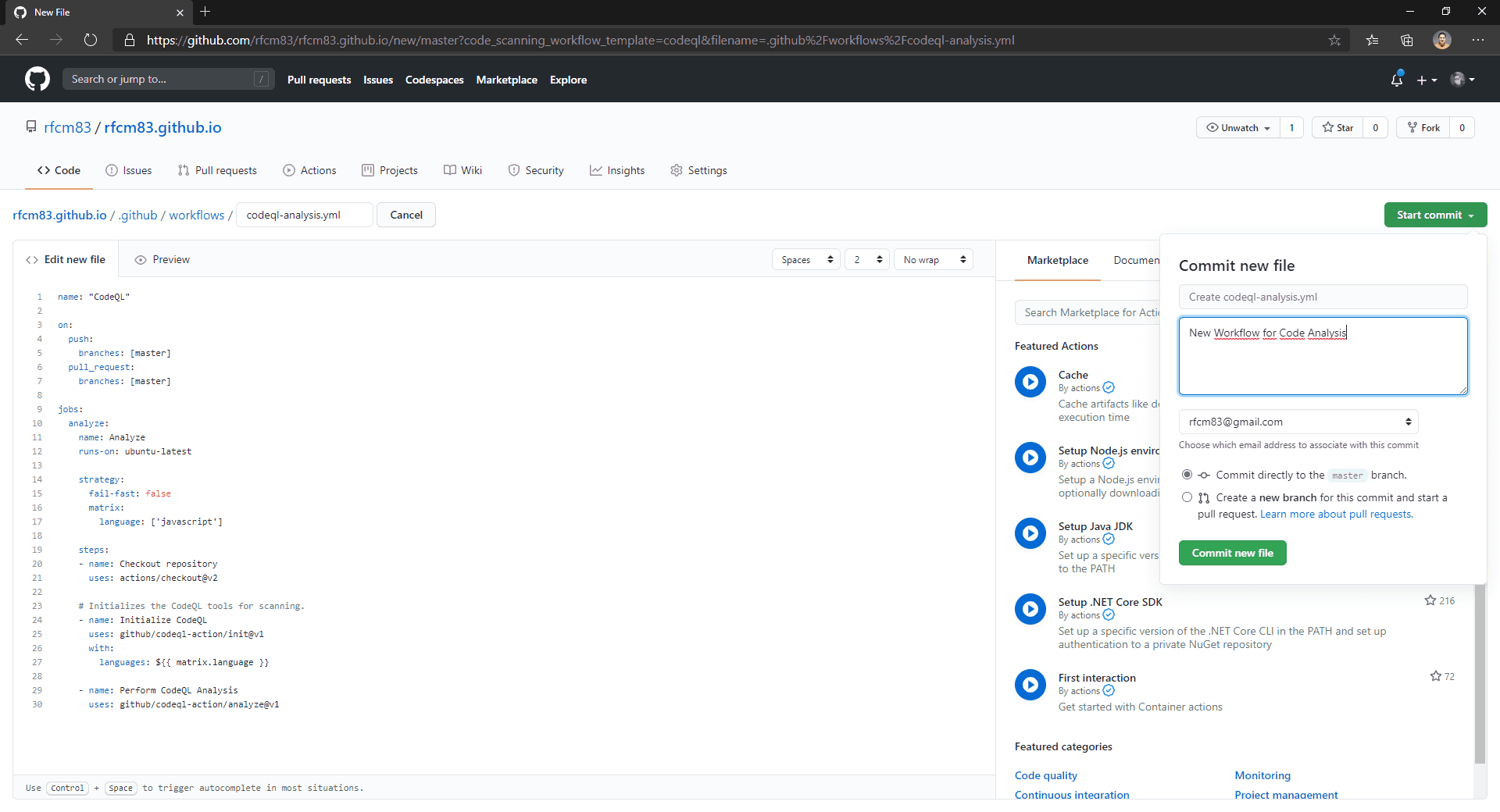Click the GitHub Octocat logo

(37, 79)
